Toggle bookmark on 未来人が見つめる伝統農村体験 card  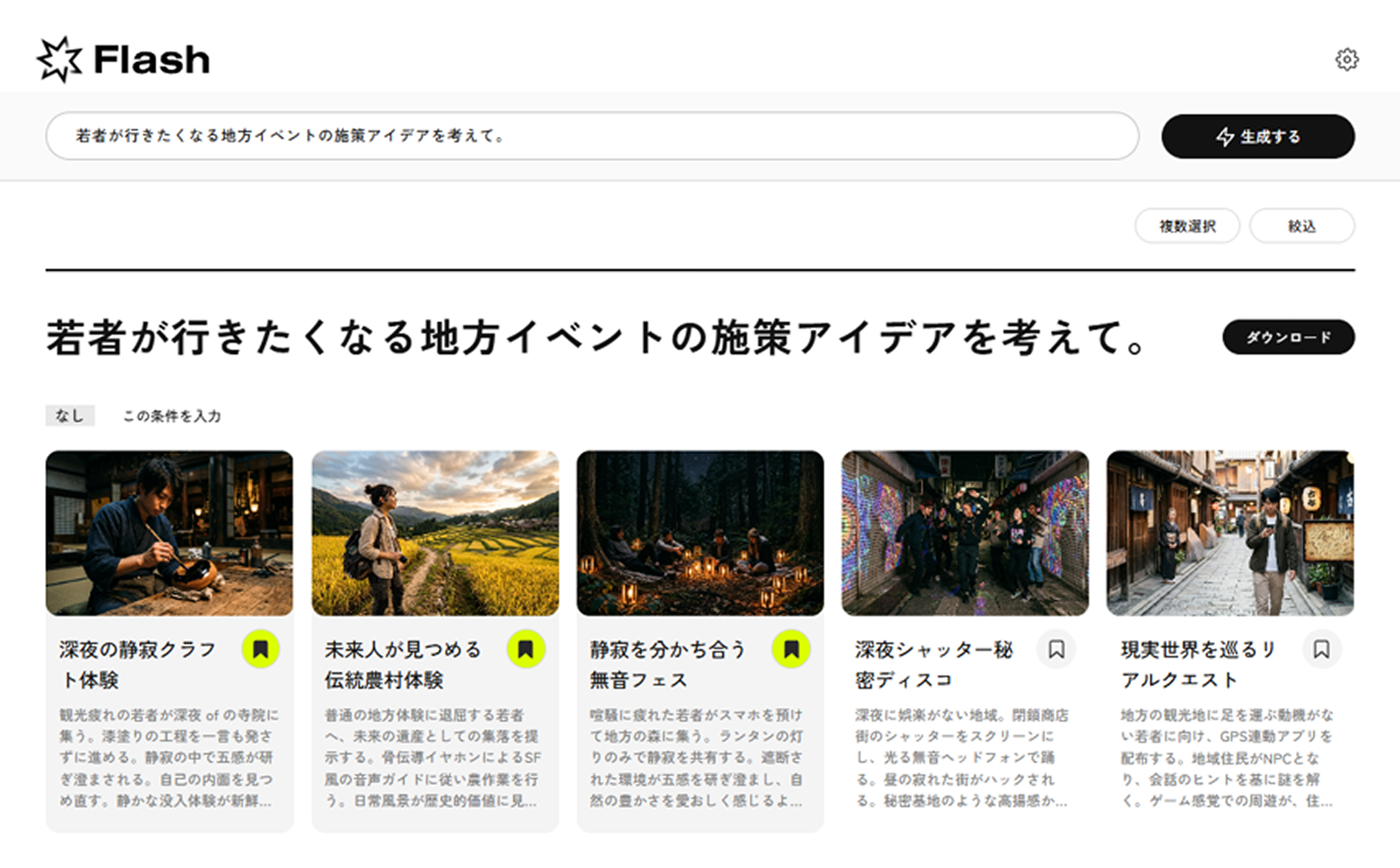[526, 649]
